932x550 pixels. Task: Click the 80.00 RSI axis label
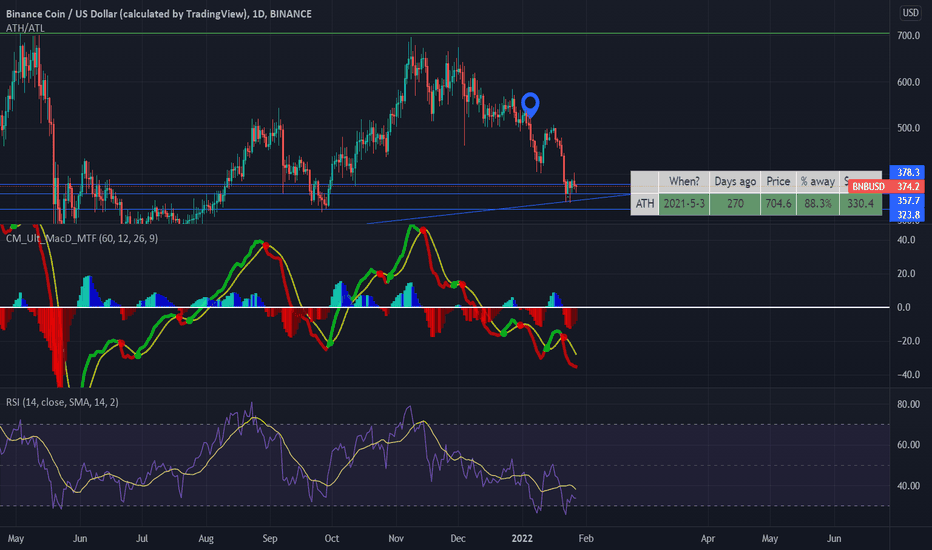coord(908,404)
